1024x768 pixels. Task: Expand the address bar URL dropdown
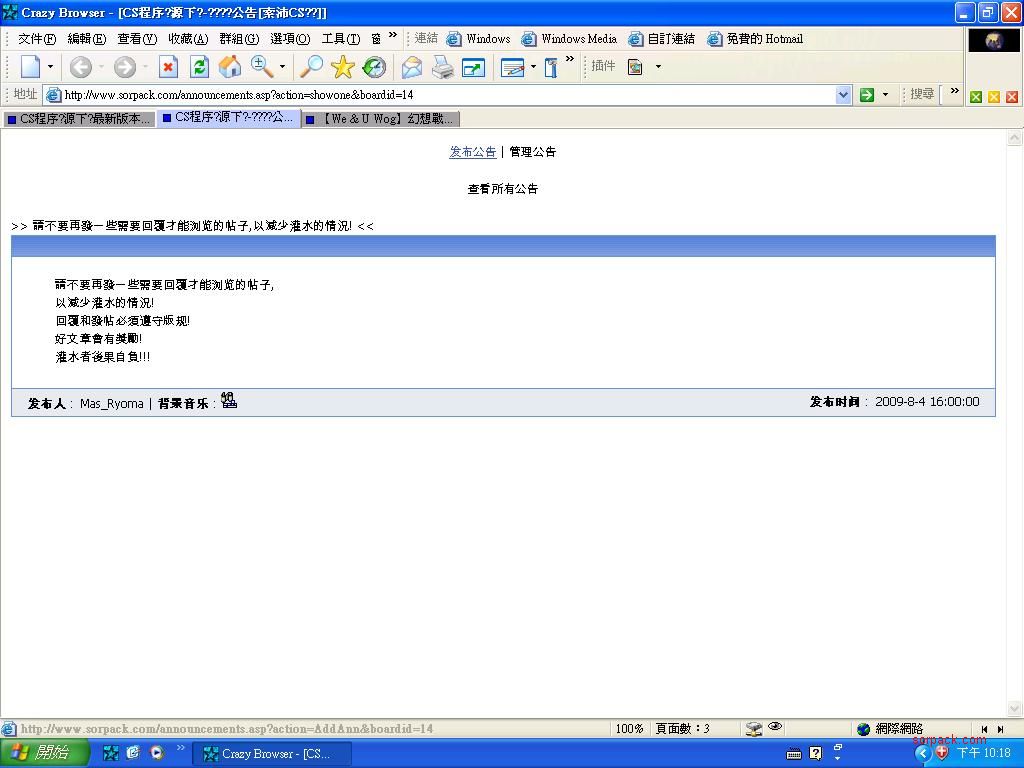click(843, 95)
